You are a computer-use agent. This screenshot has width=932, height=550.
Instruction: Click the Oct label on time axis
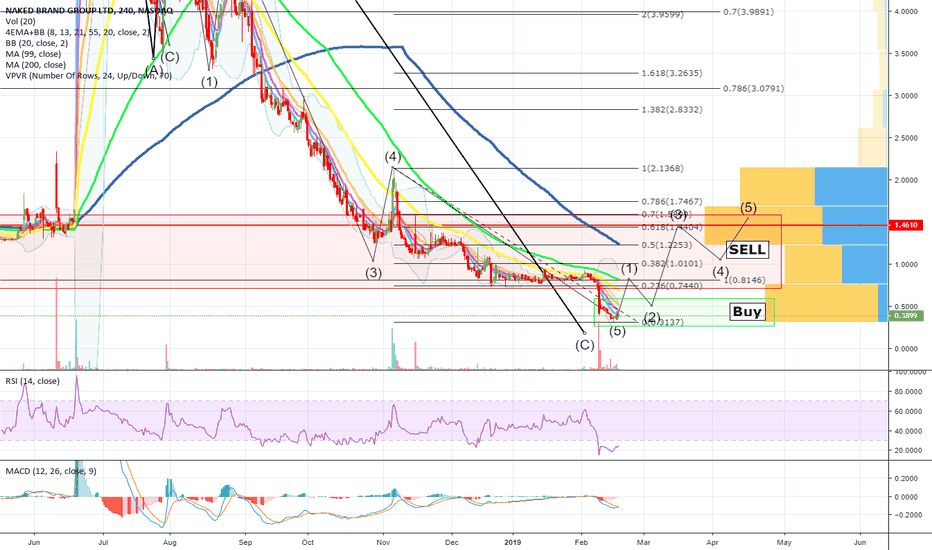307,542
